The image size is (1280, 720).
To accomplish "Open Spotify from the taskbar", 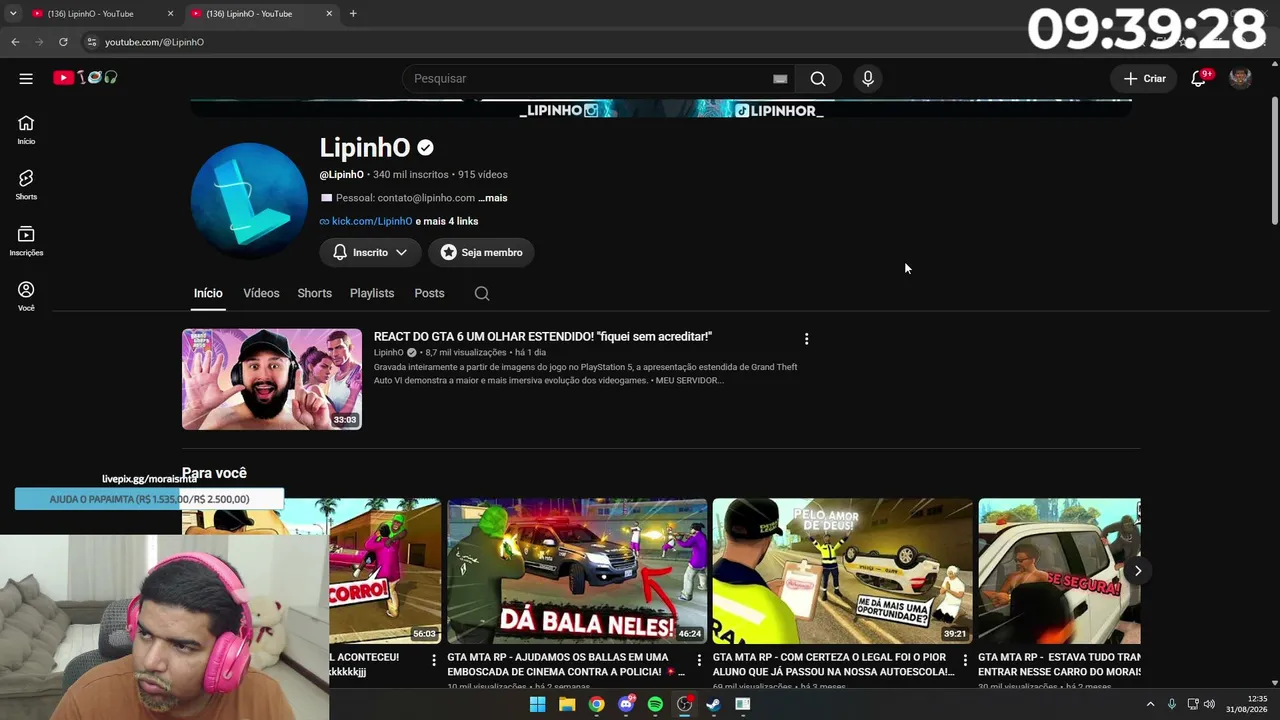I will point(655,704).
